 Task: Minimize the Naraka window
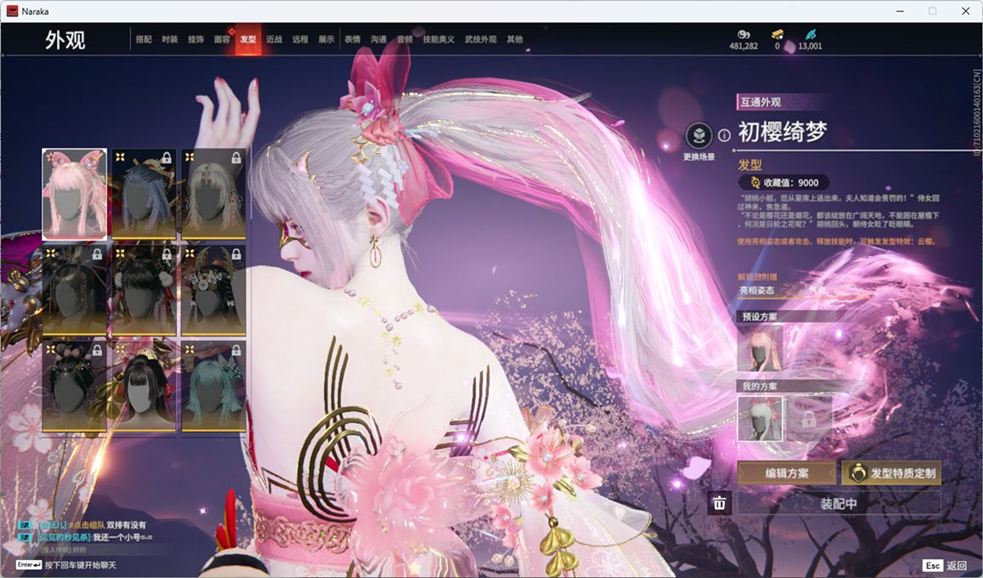coord(900,11)
